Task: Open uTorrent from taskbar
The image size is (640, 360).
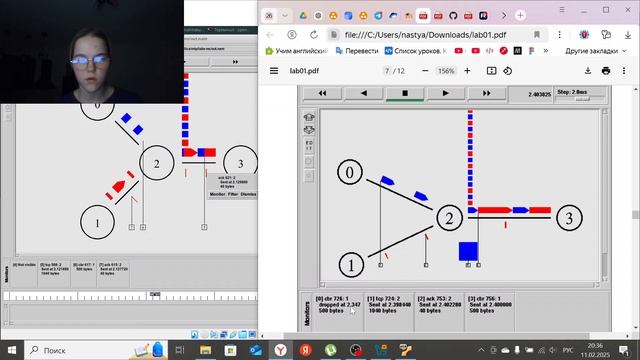Action: [331, 350]
